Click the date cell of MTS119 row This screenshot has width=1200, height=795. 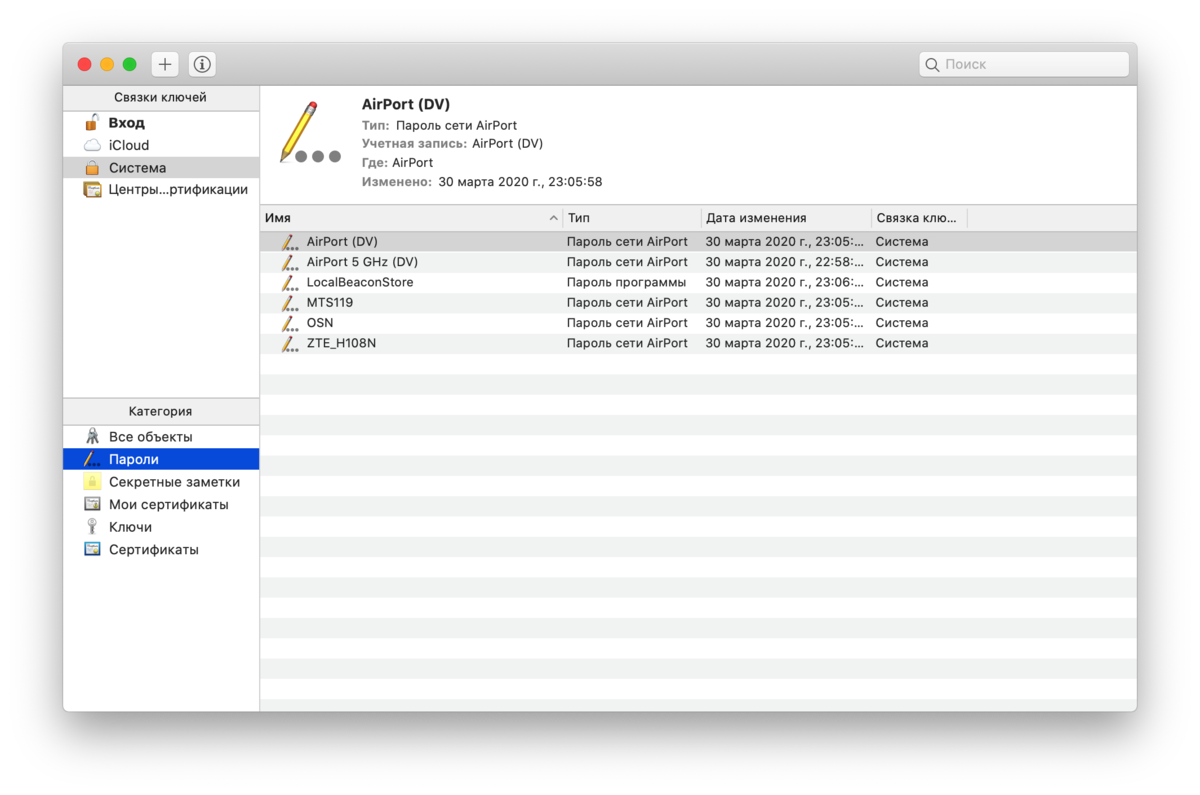pos(784,302)
